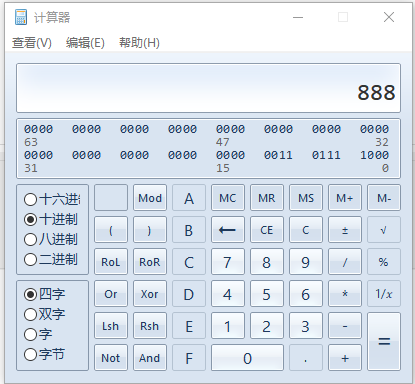Click the minus subtraction button
This screenshot has height=384, width=415.
point(345,326)
